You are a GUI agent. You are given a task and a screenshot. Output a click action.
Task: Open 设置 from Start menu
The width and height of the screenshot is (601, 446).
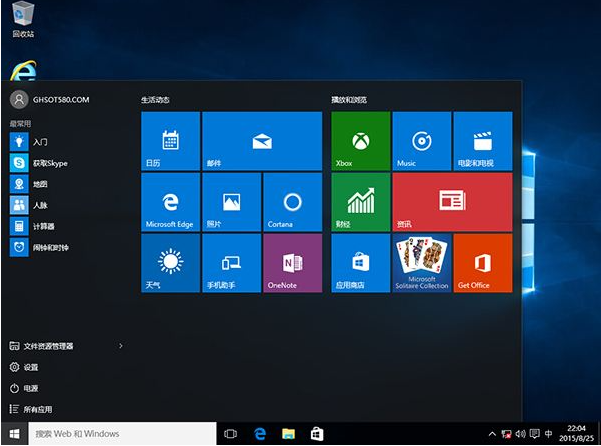[30, 367]
